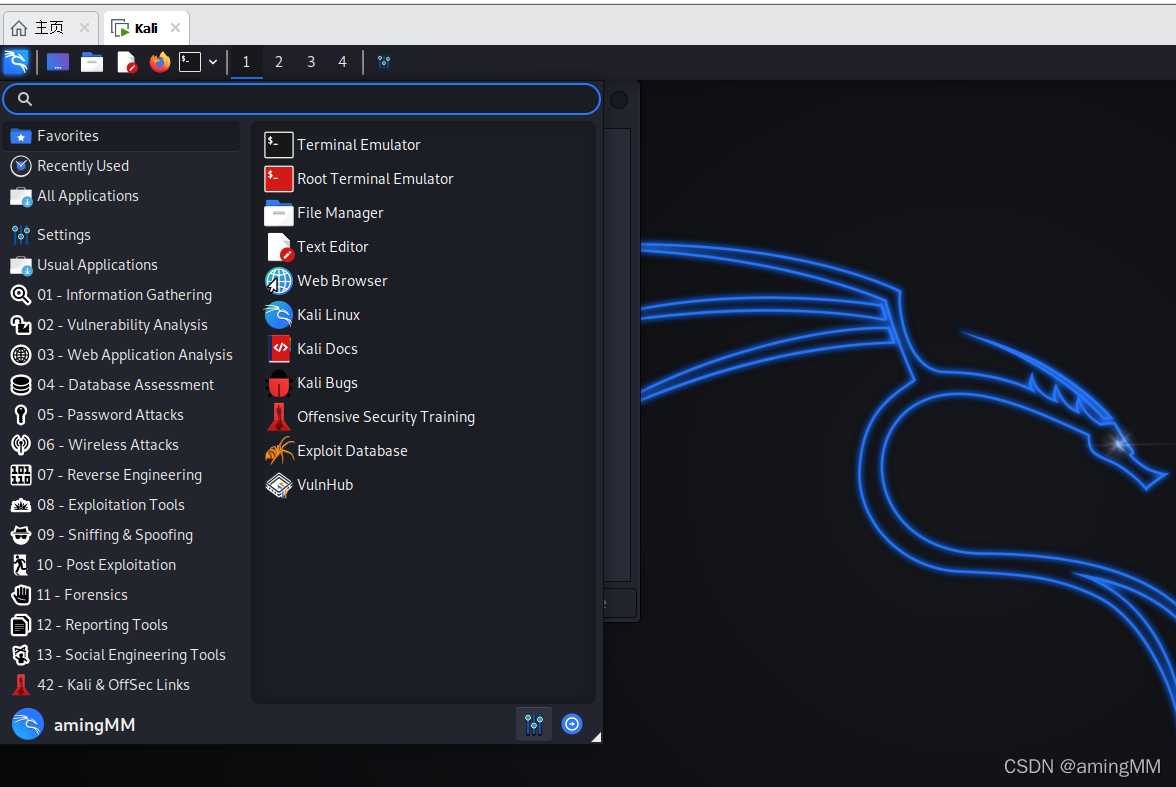This screenshot has width=1176, height=787.
Task: Close the Kali VM tab
Action: point(176,28)
